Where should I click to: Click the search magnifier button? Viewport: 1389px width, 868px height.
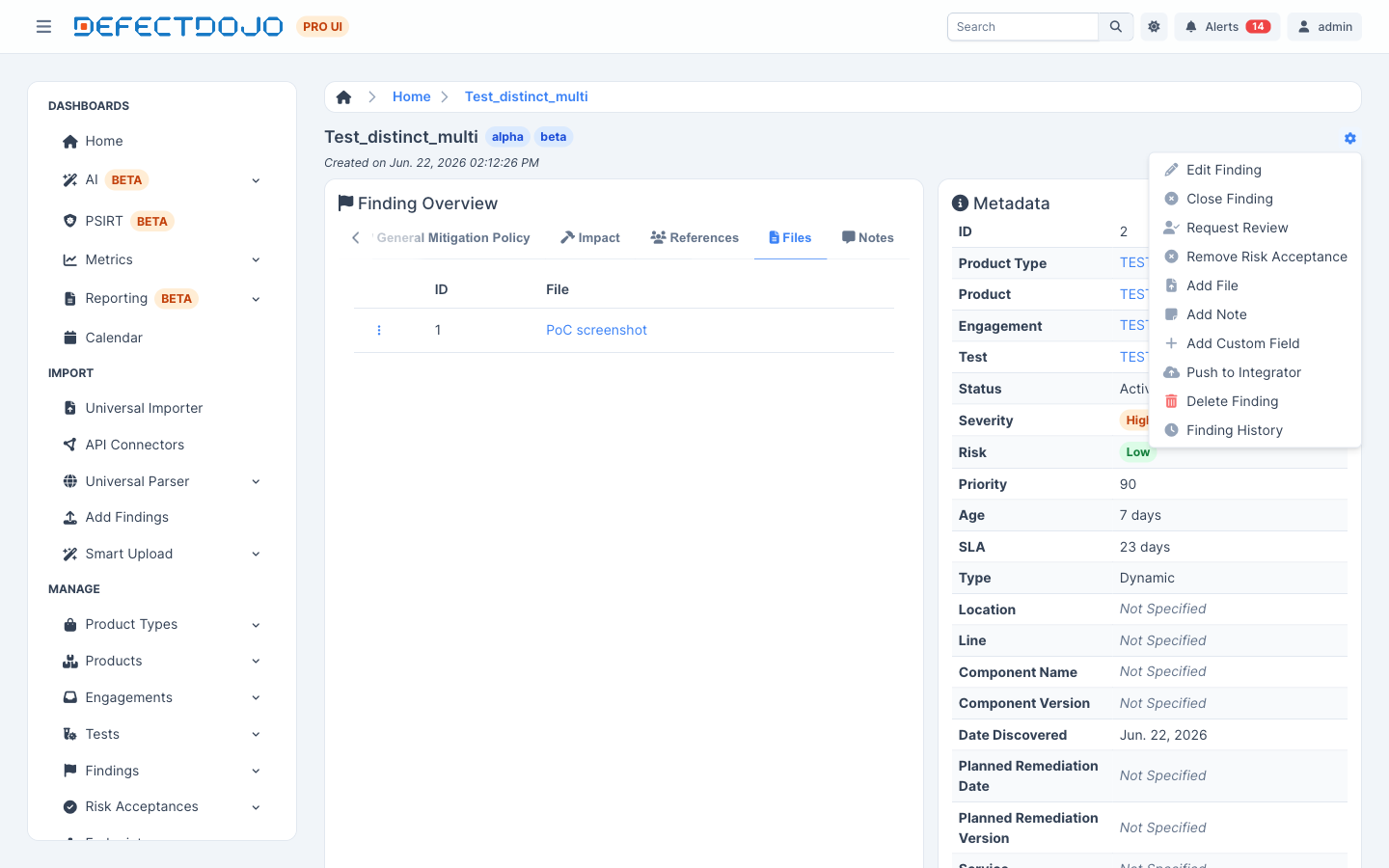pyautogui.click(x=1116, y=27)
